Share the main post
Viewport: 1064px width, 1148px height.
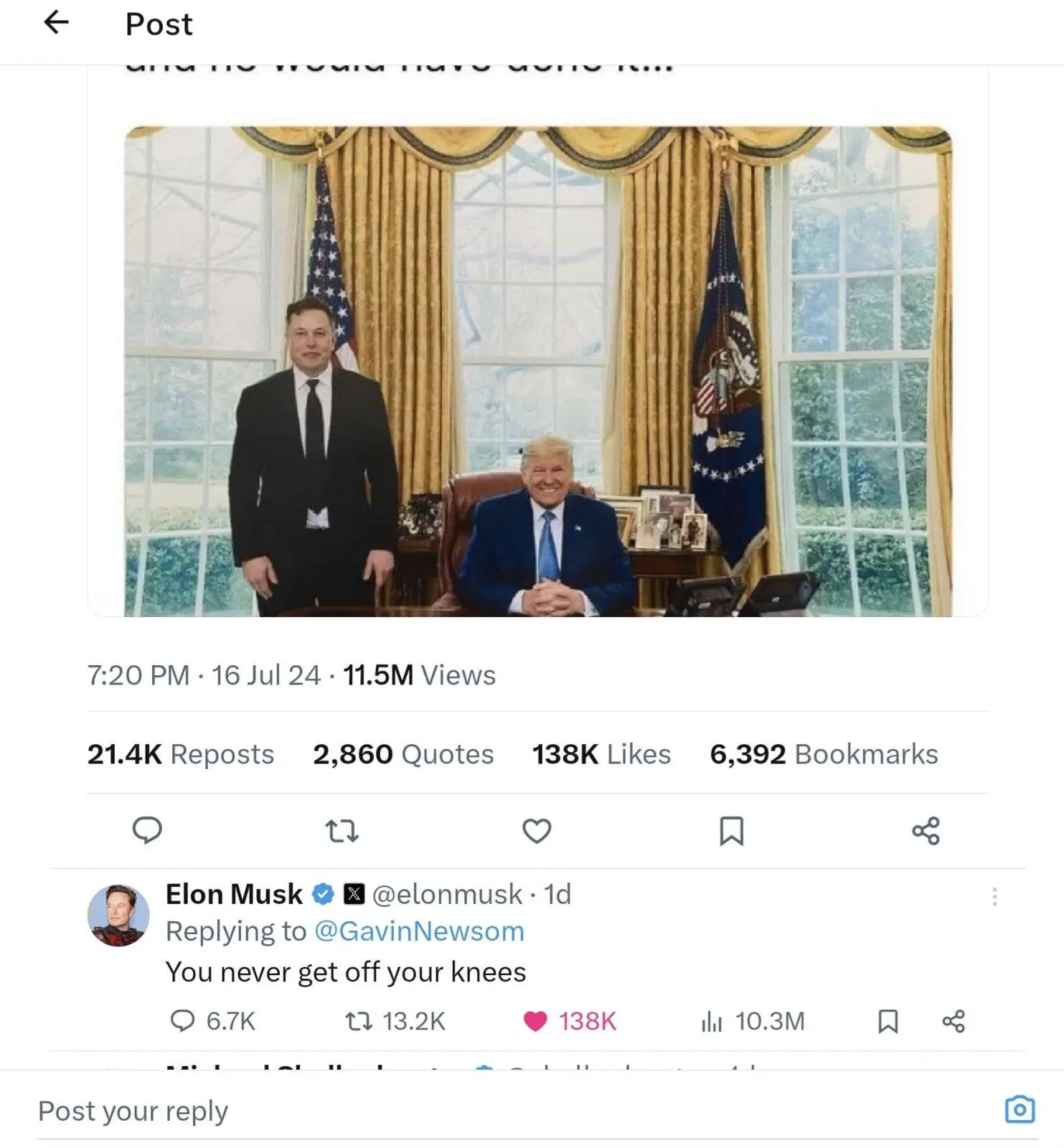click(x=926, y=831)
